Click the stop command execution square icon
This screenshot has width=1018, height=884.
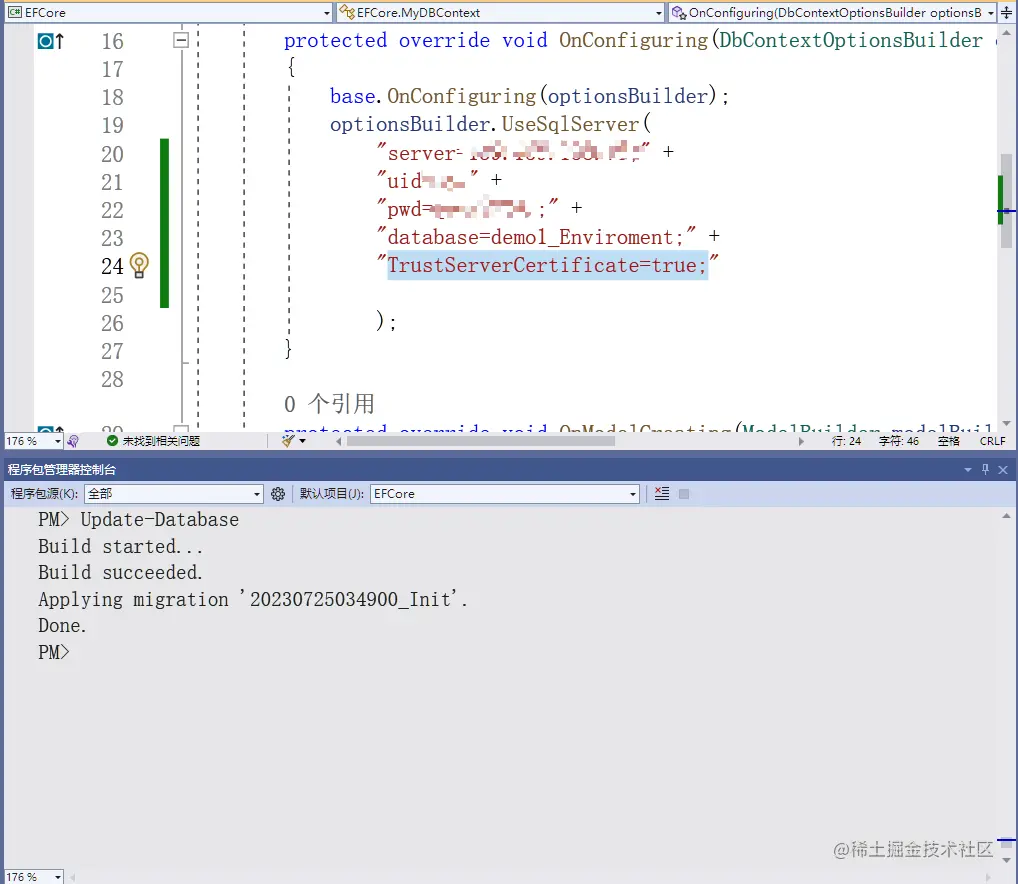(x=684, y=494)
